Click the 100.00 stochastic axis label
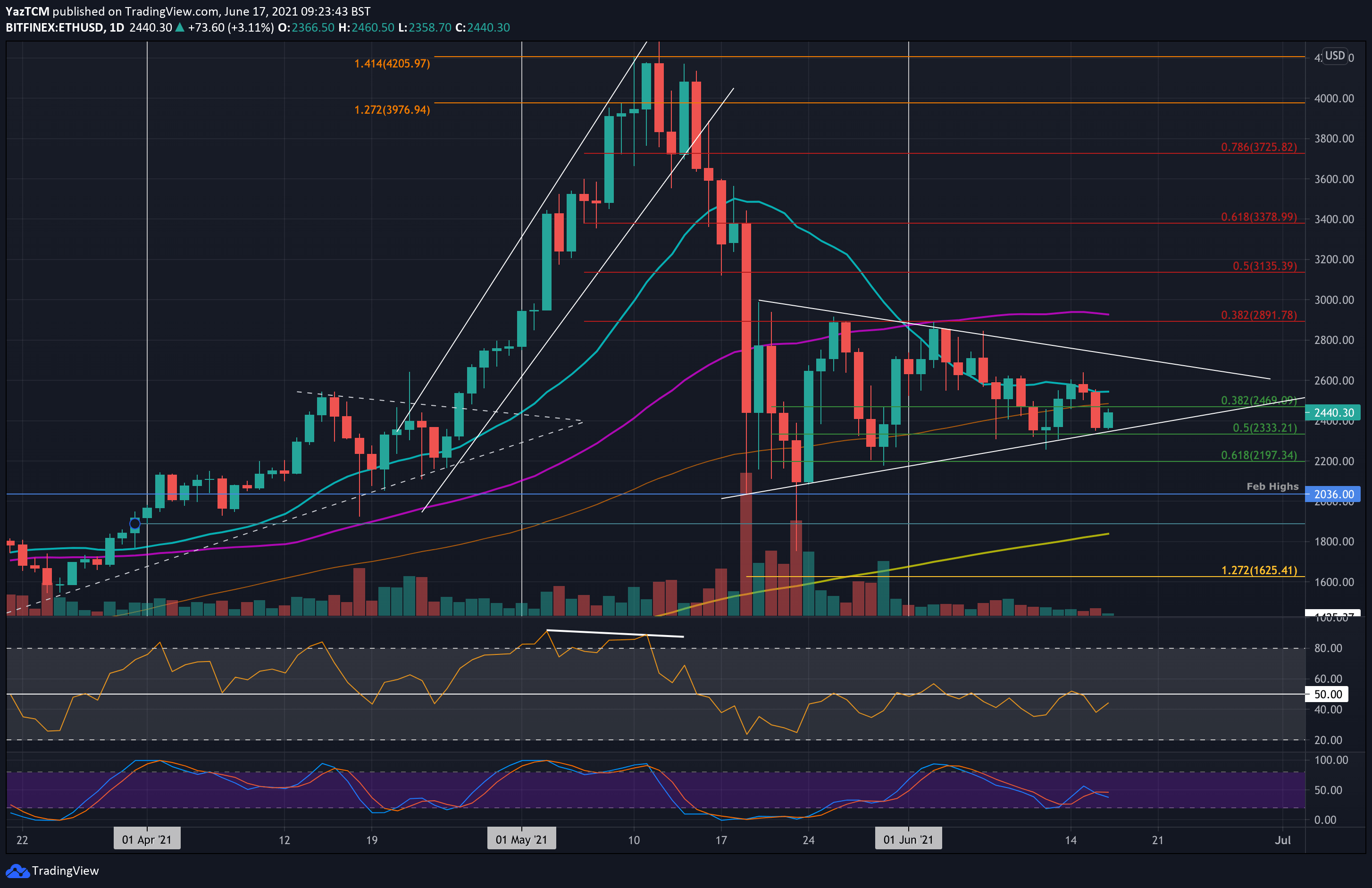Viewport: 1372px width, 888px height. pos(1331,760)
